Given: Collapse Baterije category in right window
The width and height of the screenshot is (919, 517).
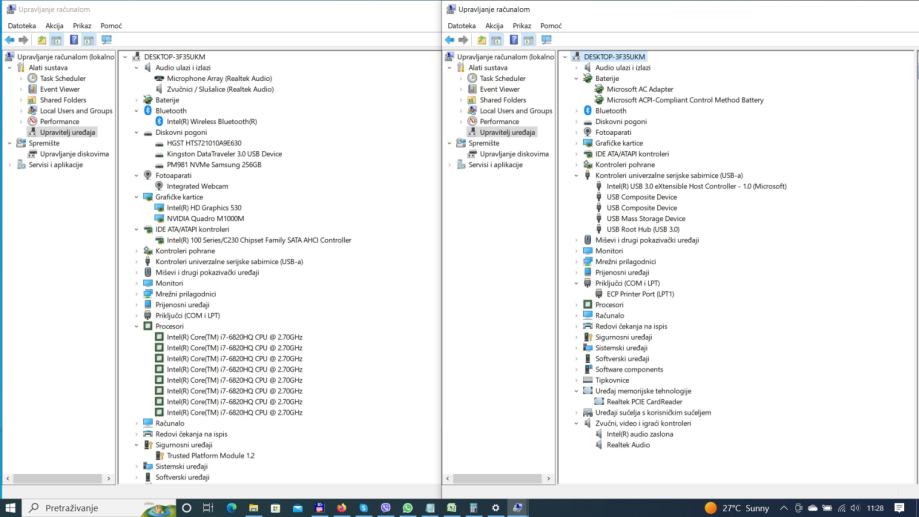Looking at the screenshot, I should [577, 79].
